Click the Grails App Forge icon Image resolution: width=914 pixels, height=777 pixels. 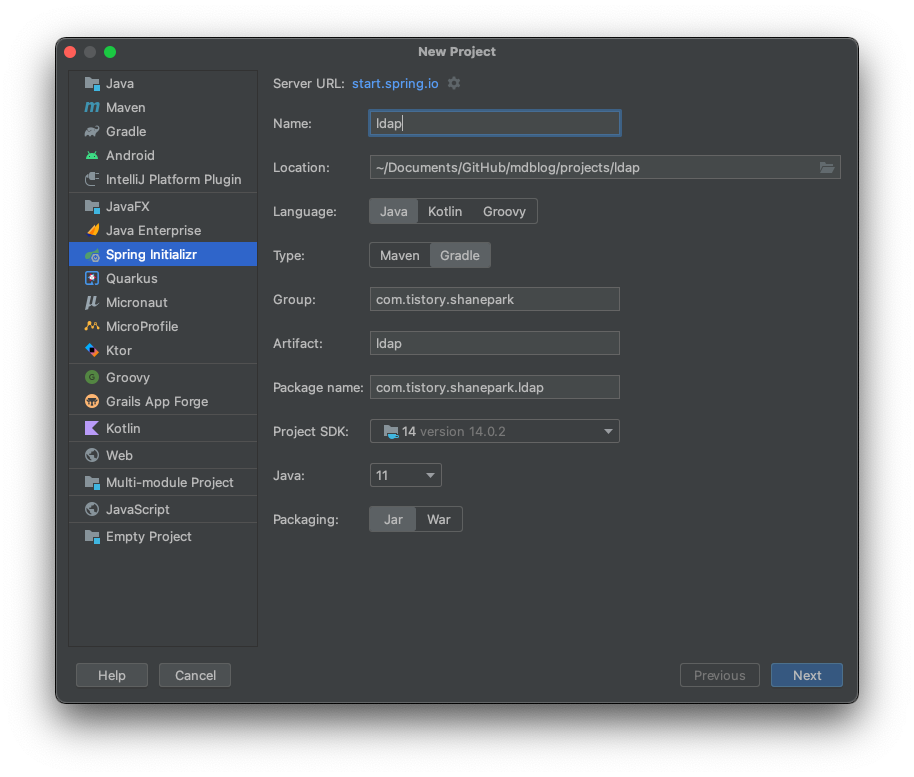pos(92,401)
